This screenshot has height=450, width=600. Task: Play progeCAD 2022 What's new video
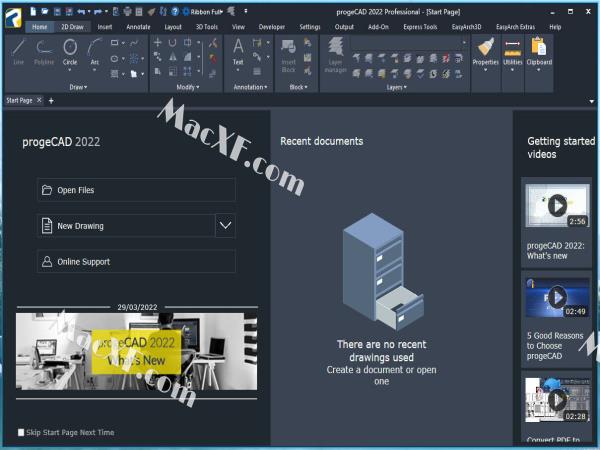pos(557,205)
